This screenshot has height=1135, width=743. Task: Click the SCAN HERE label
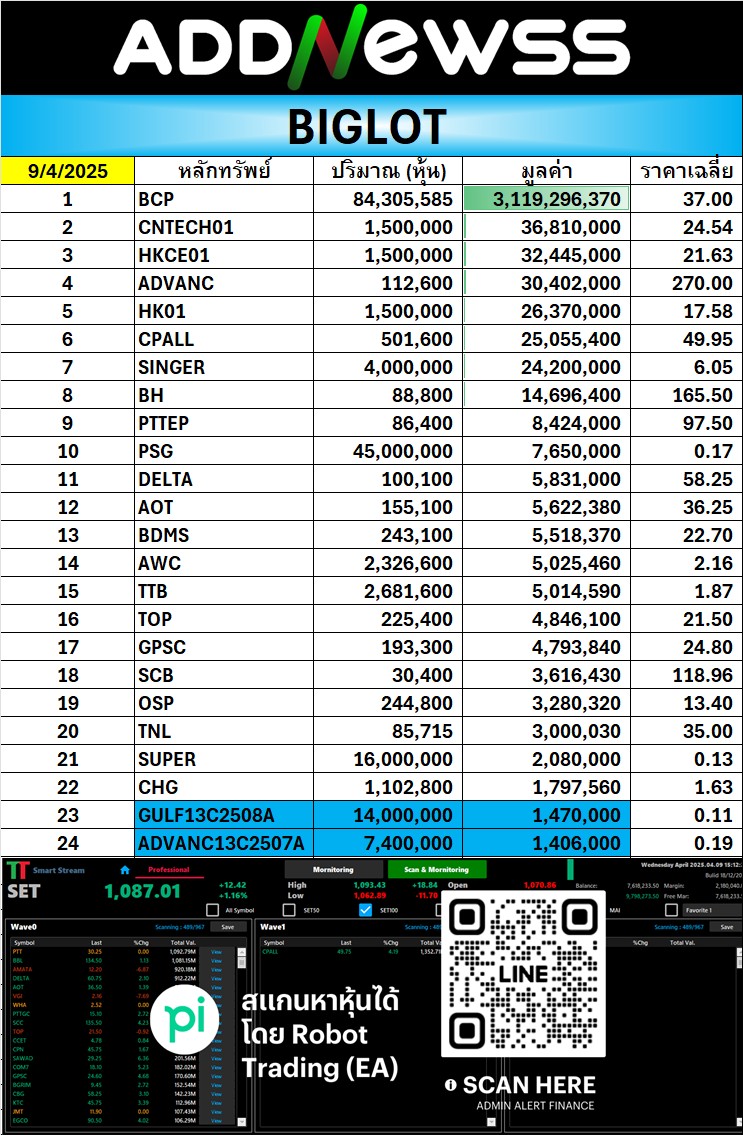coord(529,1084)
